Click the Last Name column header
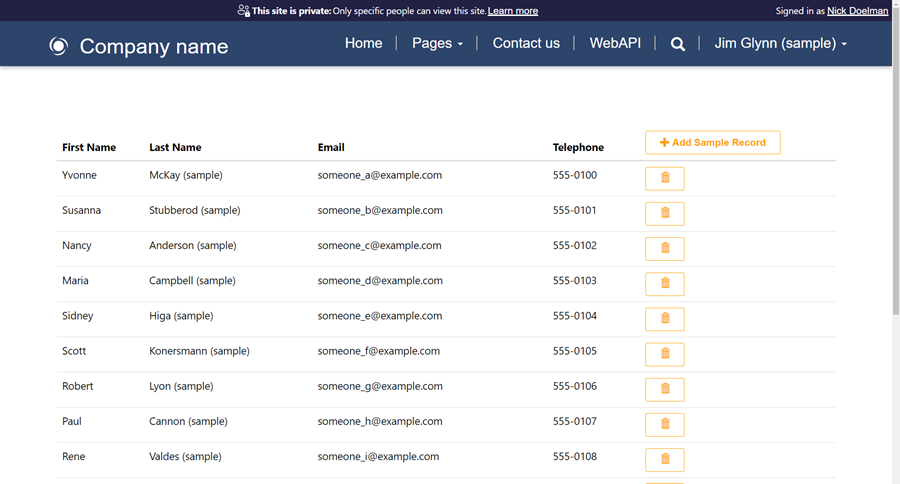Screen dimensions: 900x484 point(175,147)
